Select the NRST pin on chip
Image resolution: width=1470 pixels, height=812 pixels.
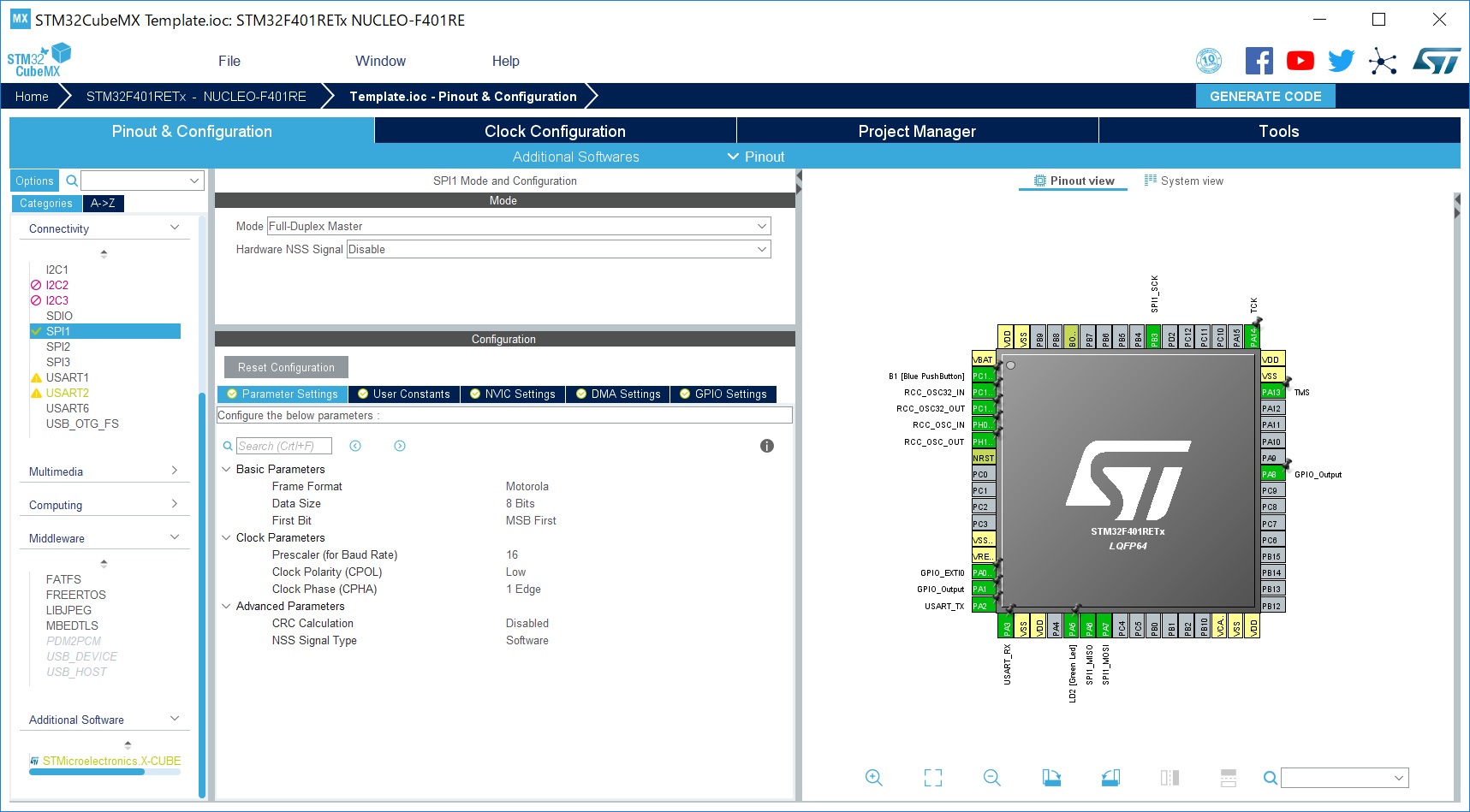point(984,458)
